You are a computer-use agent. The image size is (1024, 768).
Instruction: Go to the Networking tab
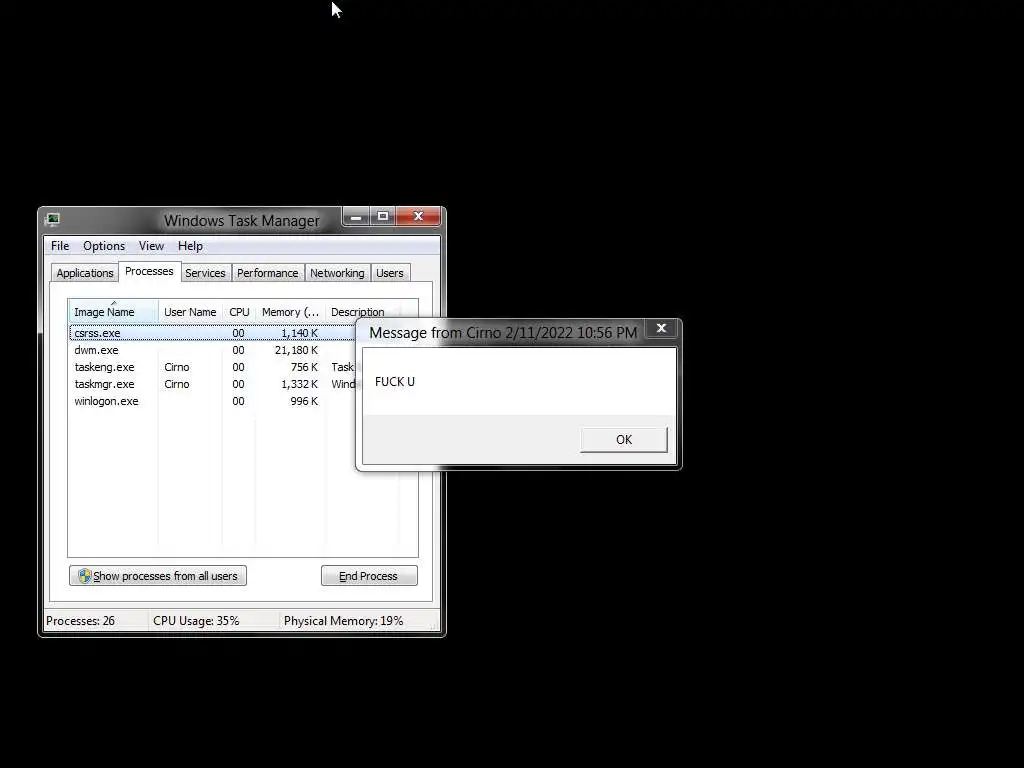point(337,273)
